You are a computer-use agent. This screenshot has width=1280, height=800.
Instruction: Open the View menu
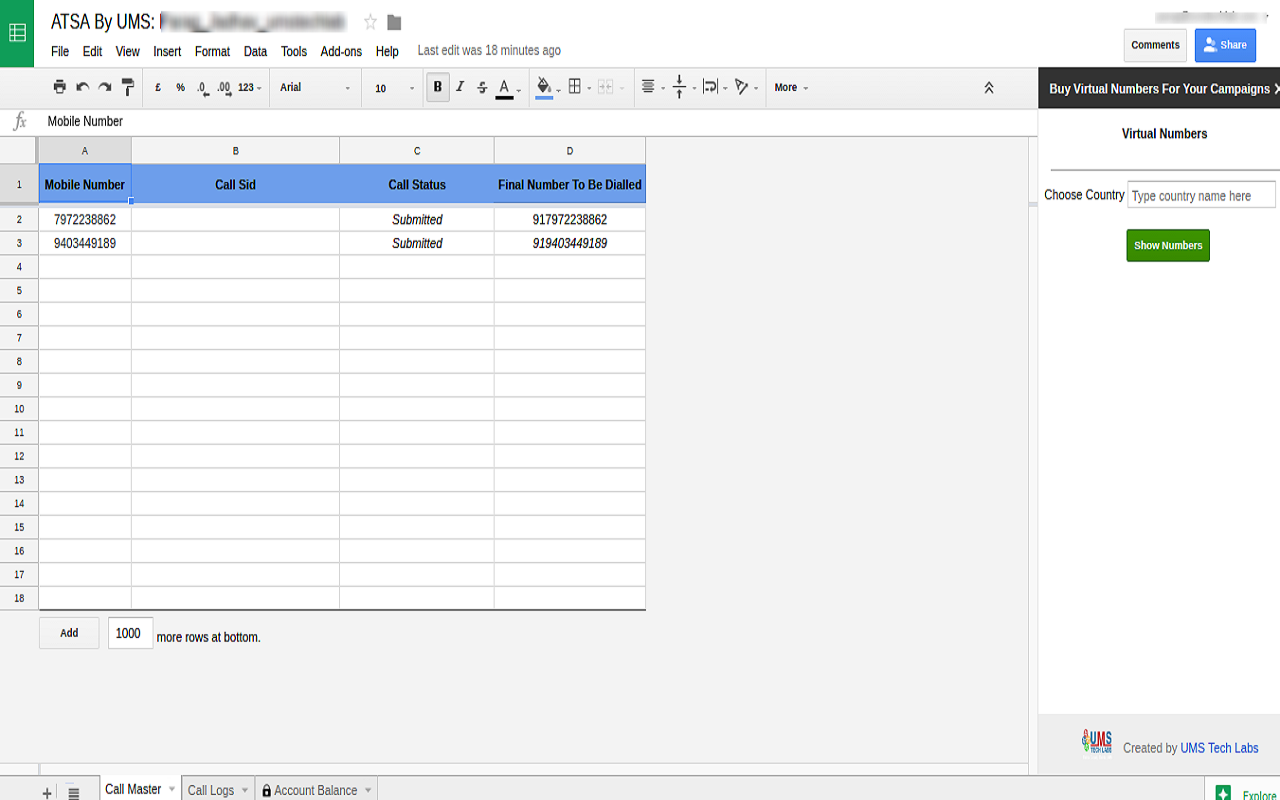pyautogui.click(x=128, y=51)
